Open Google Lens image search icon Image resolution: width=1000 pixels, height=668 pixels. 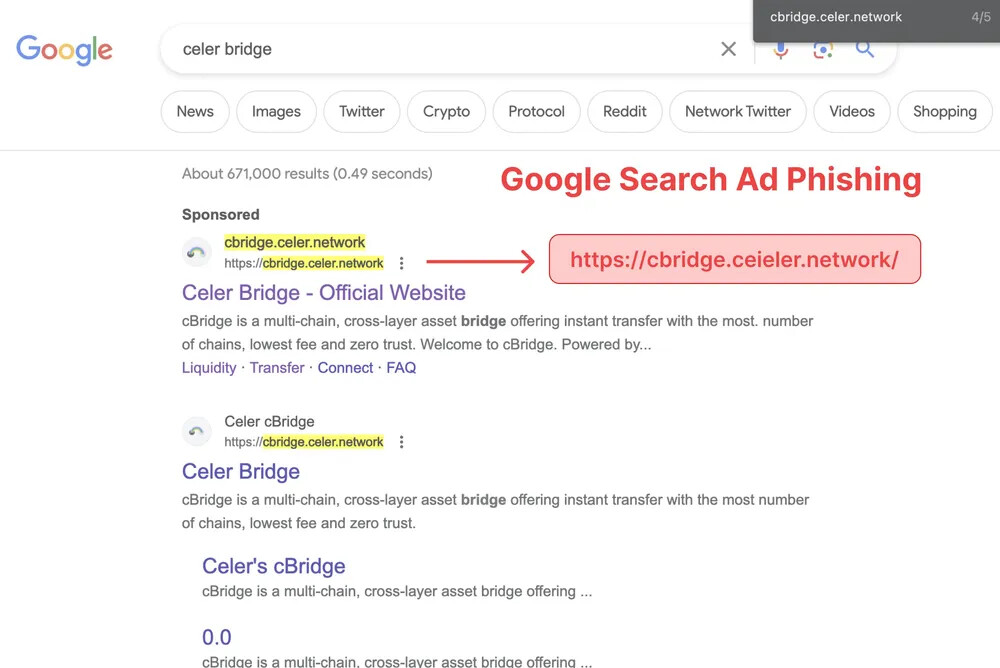[823, 51]
